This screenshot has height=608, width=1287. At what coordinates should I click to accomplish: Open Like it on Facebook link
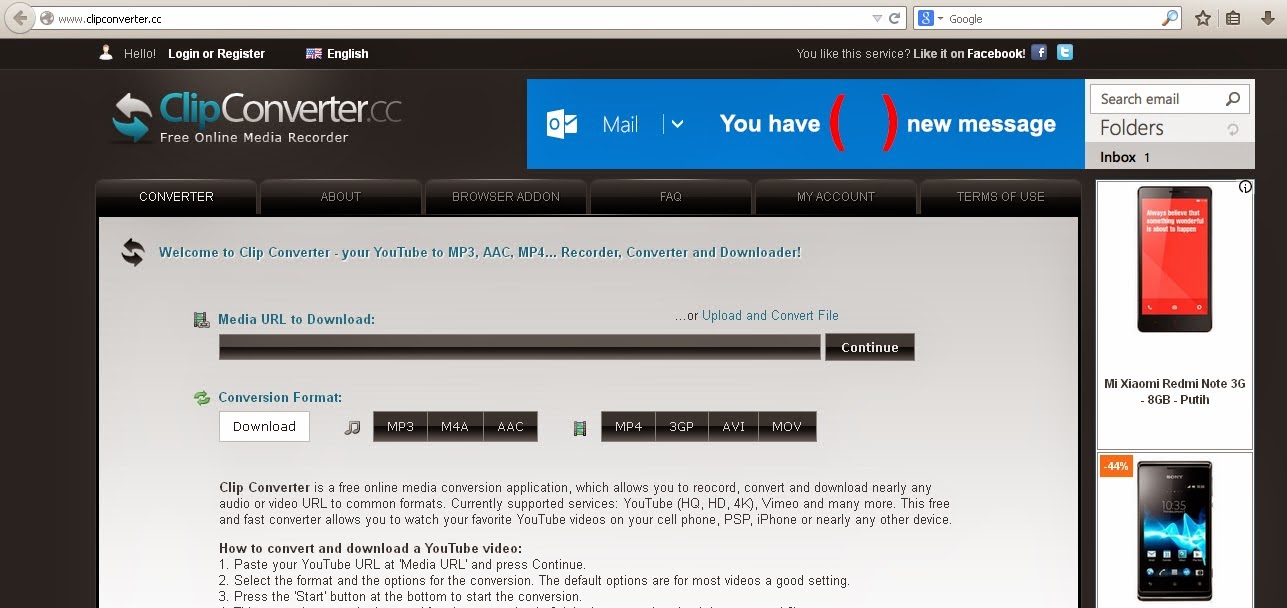point(969,54)
